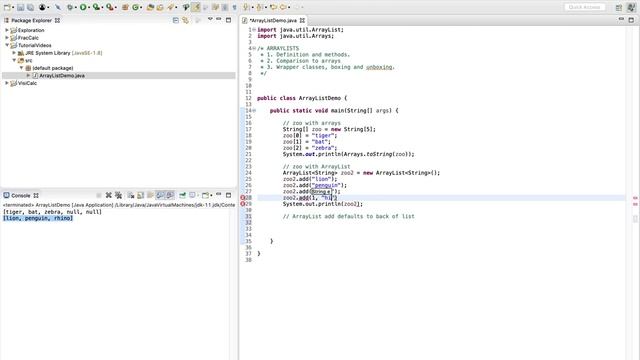
Task: Select ArrayListDemo.java in Package Explorer
Action: 62,76
